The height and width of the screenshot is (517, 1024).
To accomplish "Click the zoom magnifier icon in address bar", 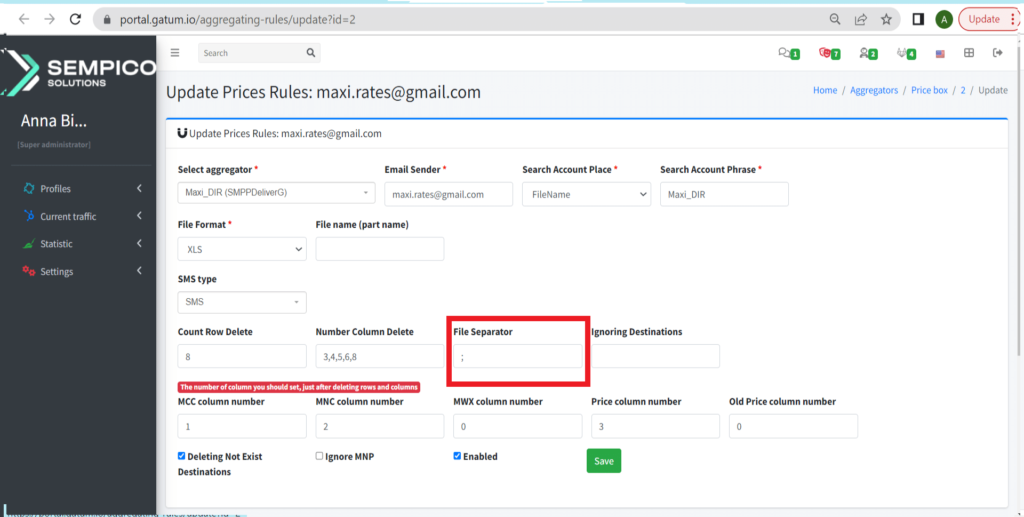I will (x=835, y=19).
